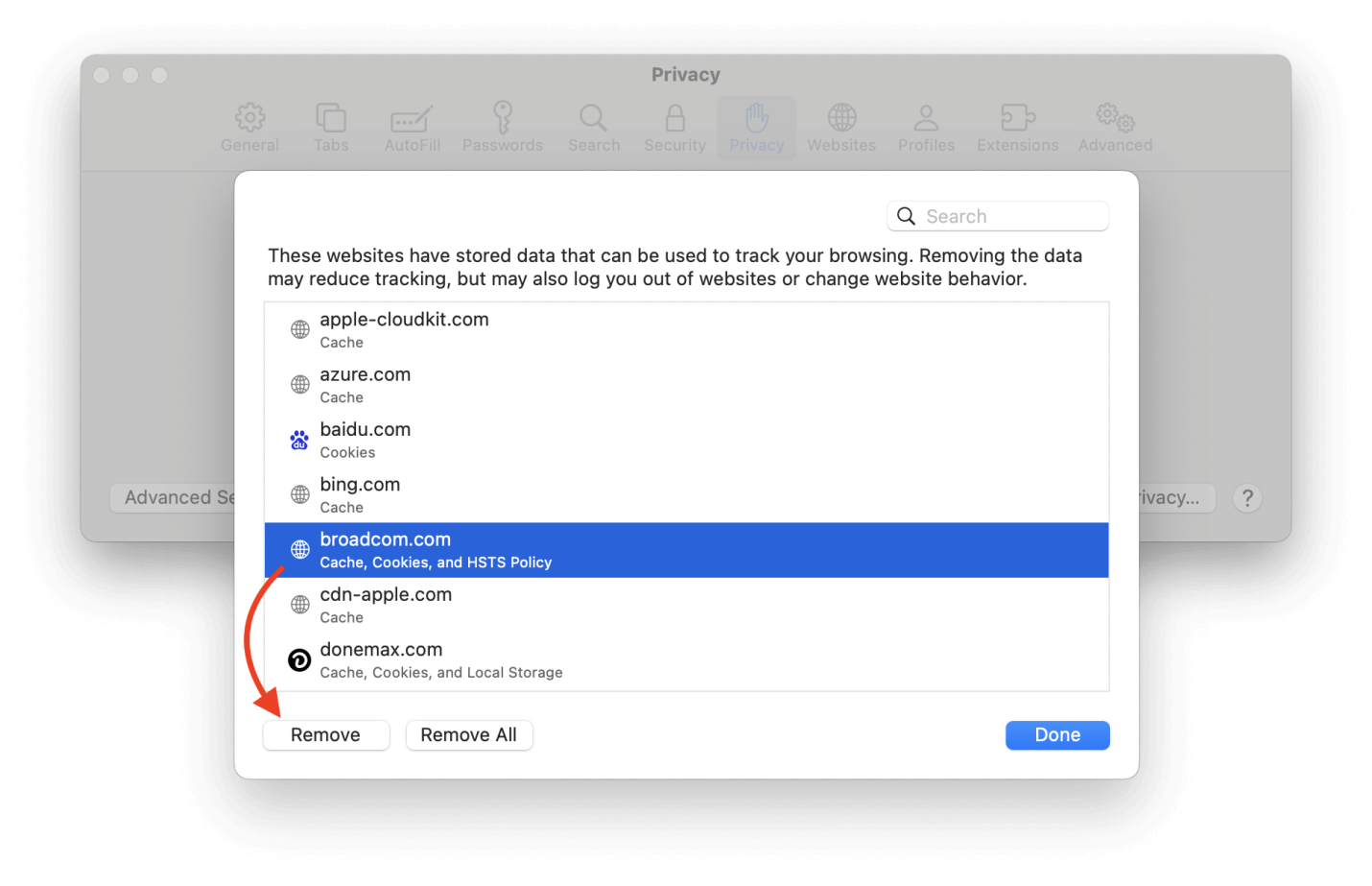Viewport: 1372px width, 886px height.
Task: Switch to the Privacy tab
Action: click(x=757, y=127)
